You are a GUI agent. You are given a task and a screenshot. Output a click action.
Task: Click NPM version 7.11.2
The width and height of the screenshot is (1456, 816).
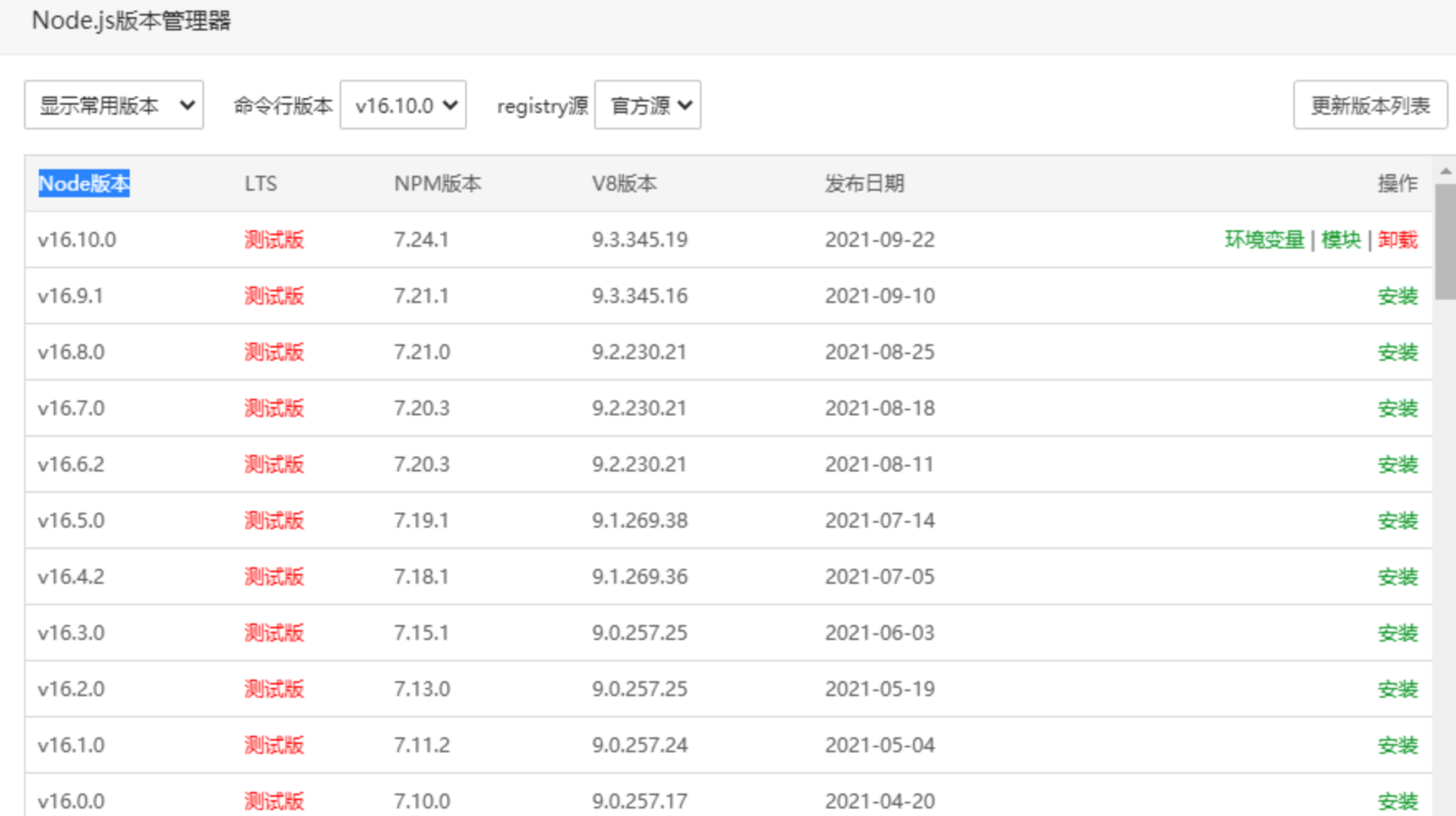(x=422, y=745)
